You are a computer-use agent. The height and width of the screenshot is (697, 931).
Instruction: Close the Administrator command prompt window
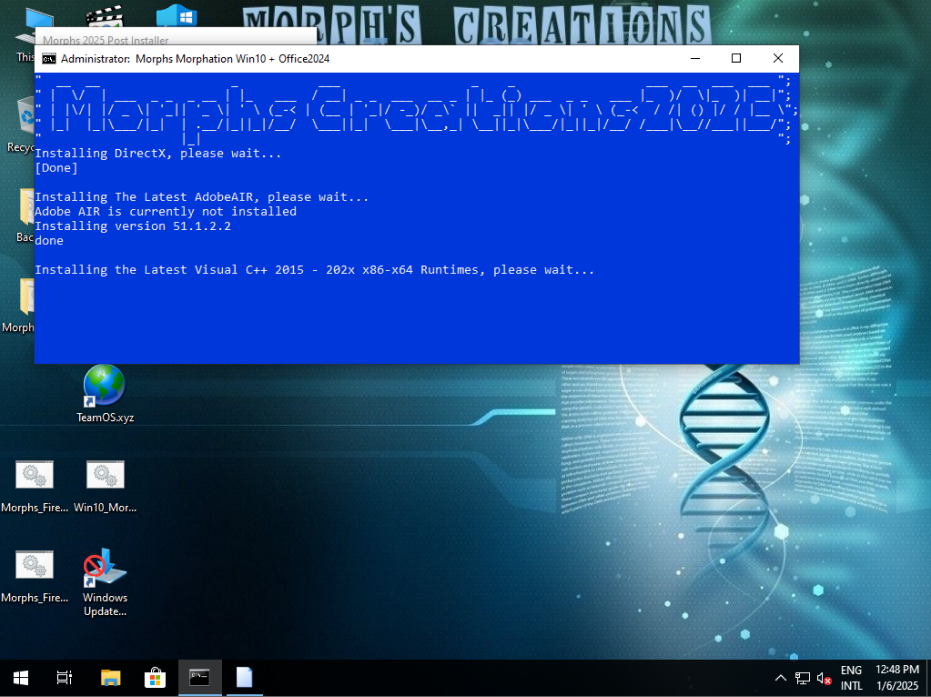click(x=778, y=58)
